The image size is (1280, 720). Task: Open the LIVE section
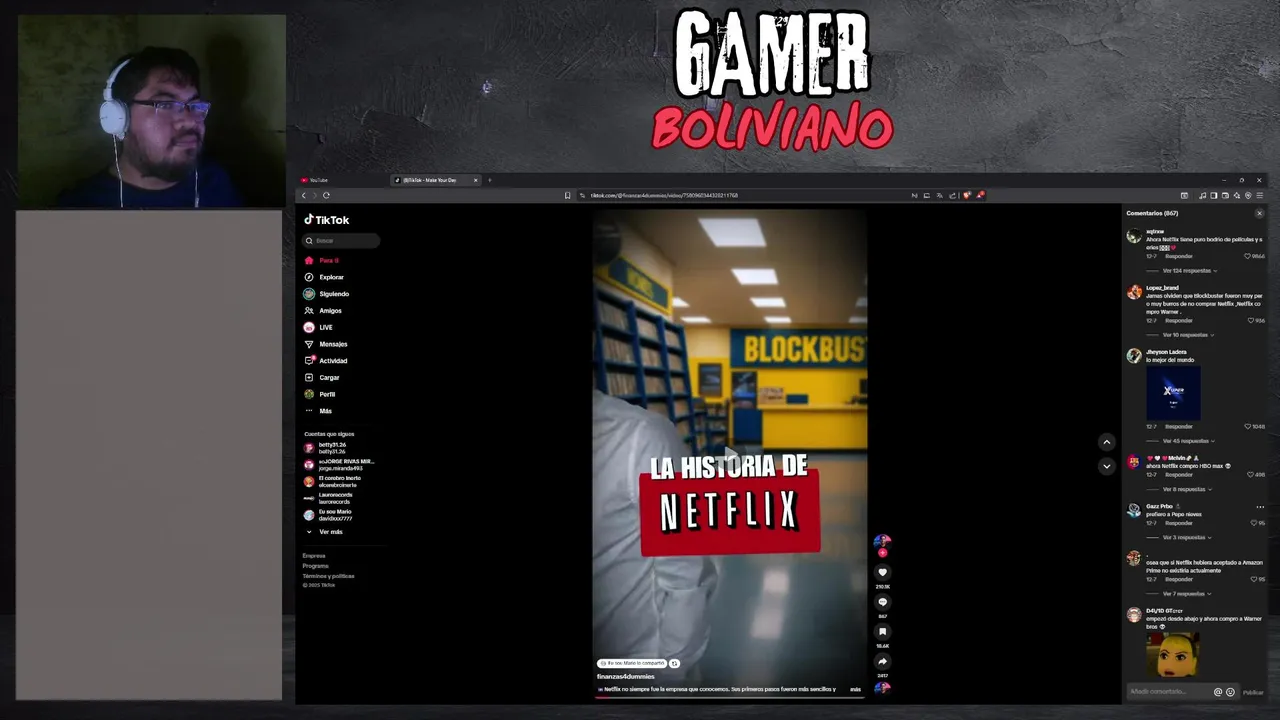tap(319, 327)
